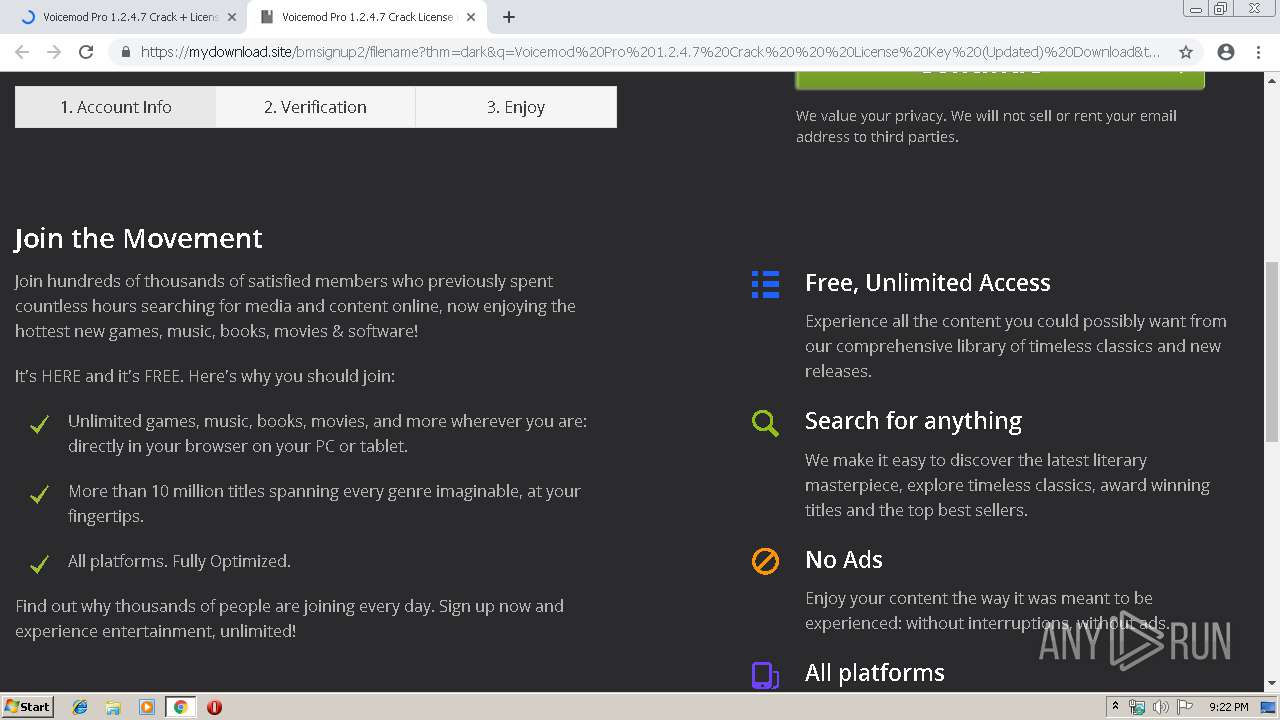The width and height of the screenshot is (1280, 720).
Task: Close the active Voicemod Crack License tab
Action: 471,17
